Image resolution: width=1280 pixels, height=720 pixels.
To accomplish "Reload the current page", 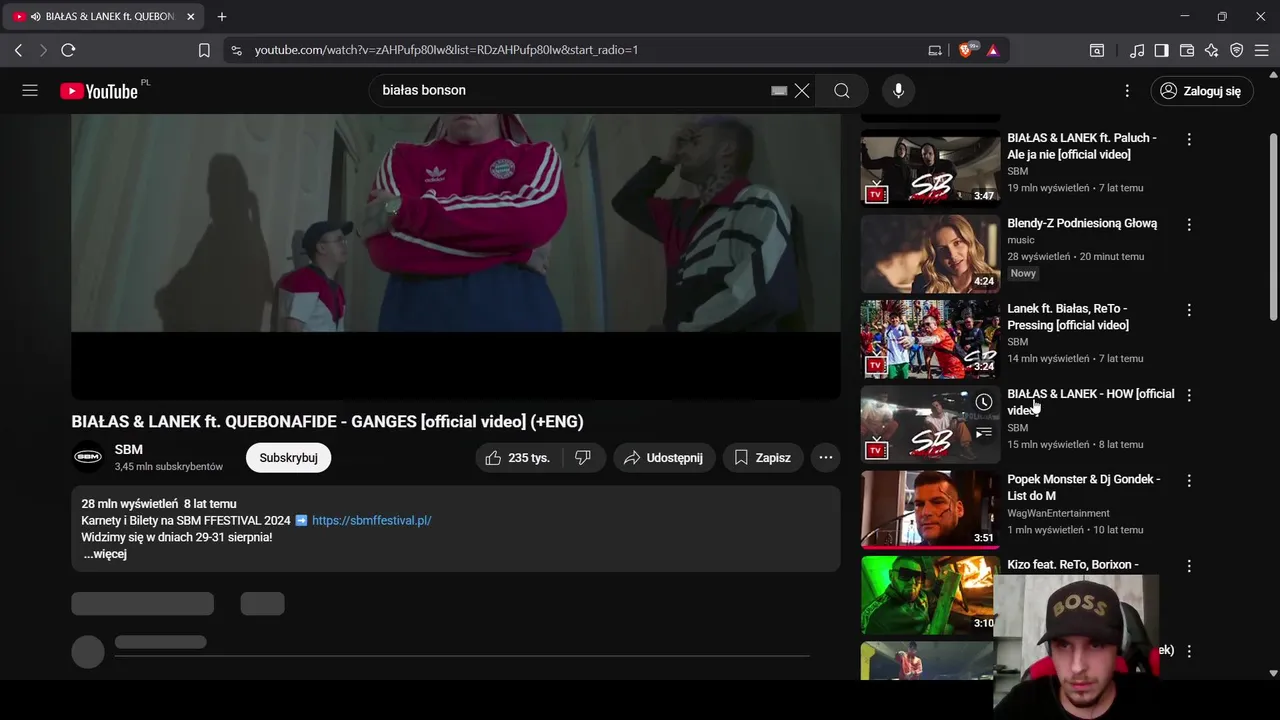I will pos(68,50).
